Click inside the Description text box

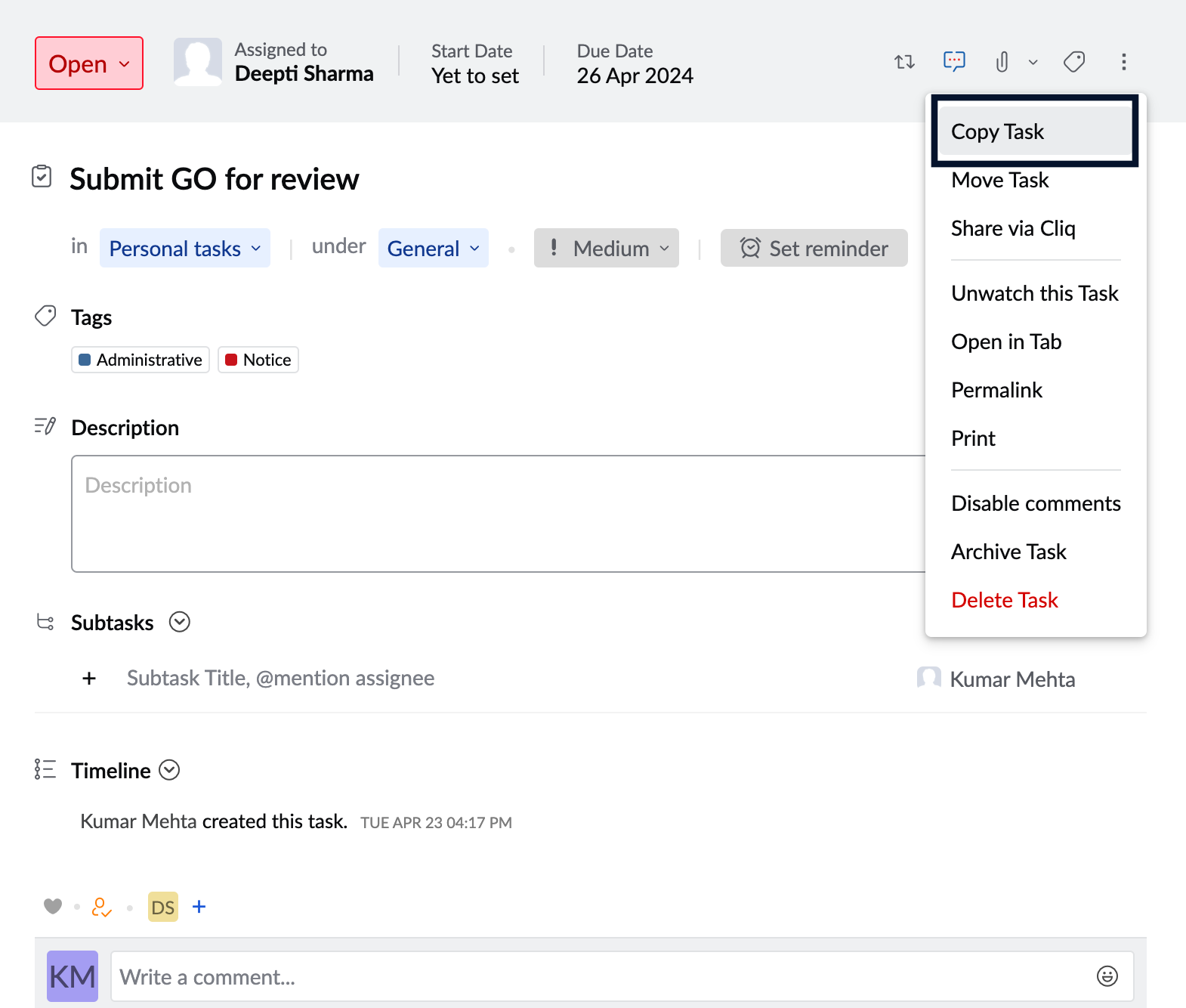coord(499,514)
